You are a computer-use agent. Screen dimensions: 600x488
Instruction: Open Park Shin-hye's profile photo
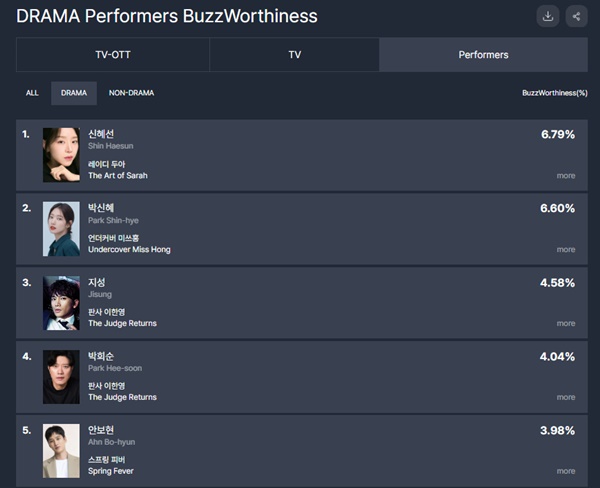[x=61, y=229]
